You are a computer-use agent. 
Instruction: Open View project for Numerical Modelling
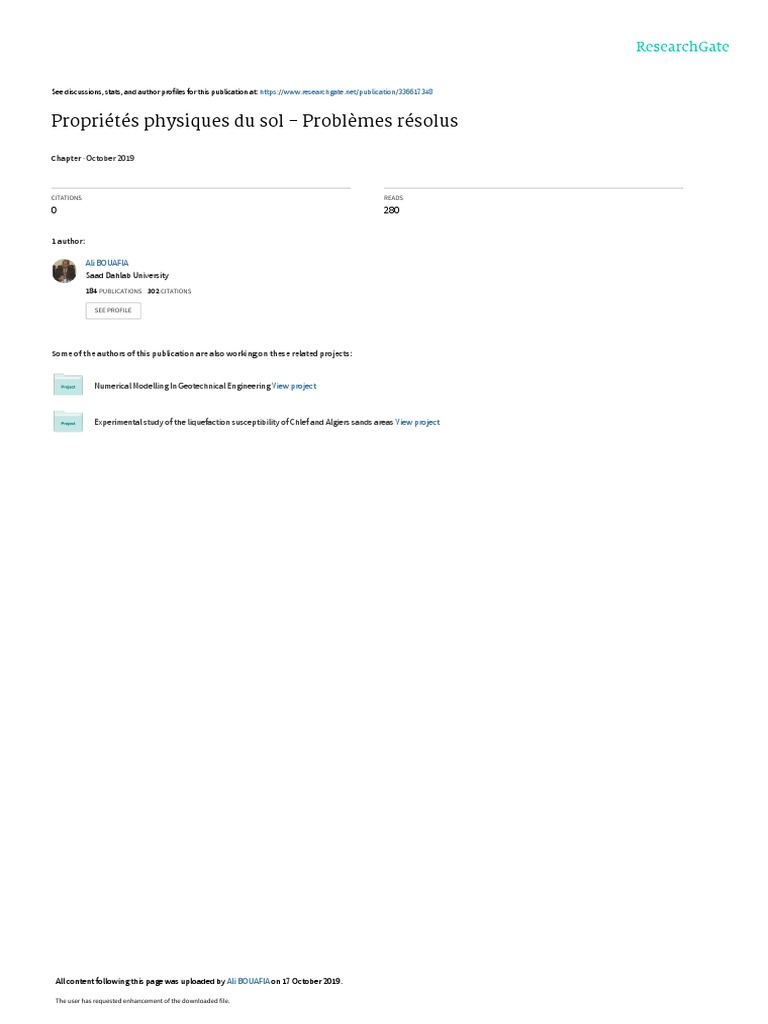click(x=294, y=386)
